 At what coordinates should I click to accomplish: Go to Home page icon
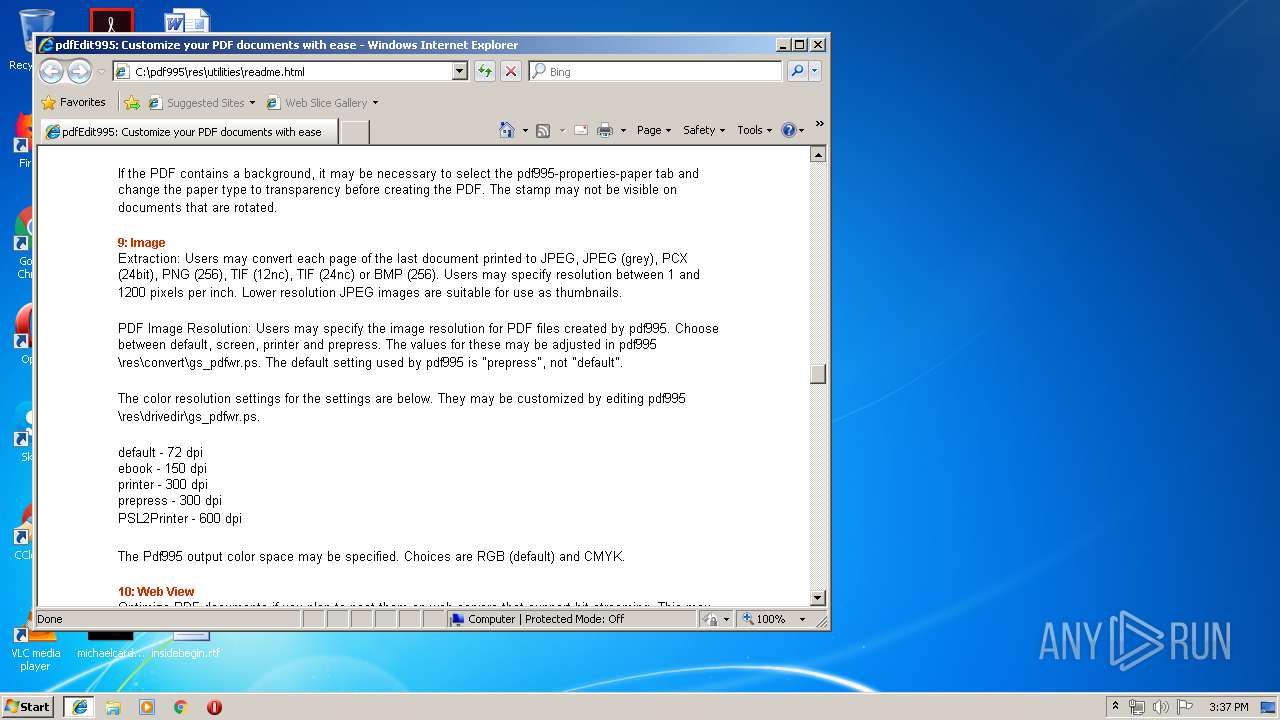(507, 130)
